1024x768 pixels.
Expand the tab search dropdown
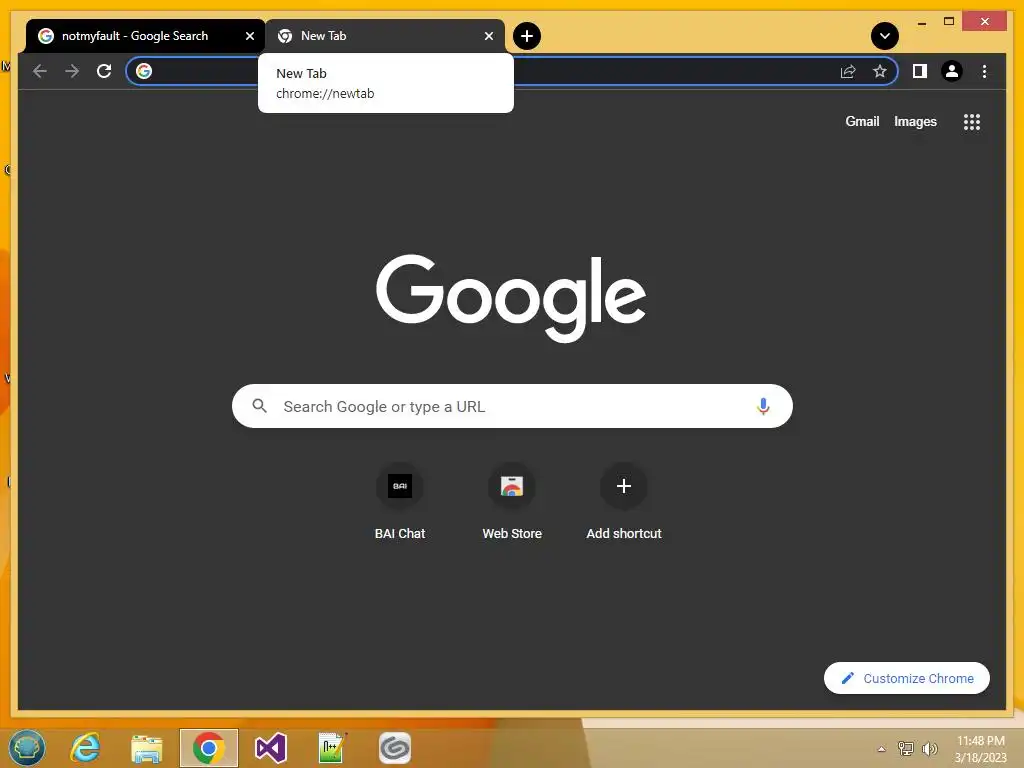pos(885,36)
